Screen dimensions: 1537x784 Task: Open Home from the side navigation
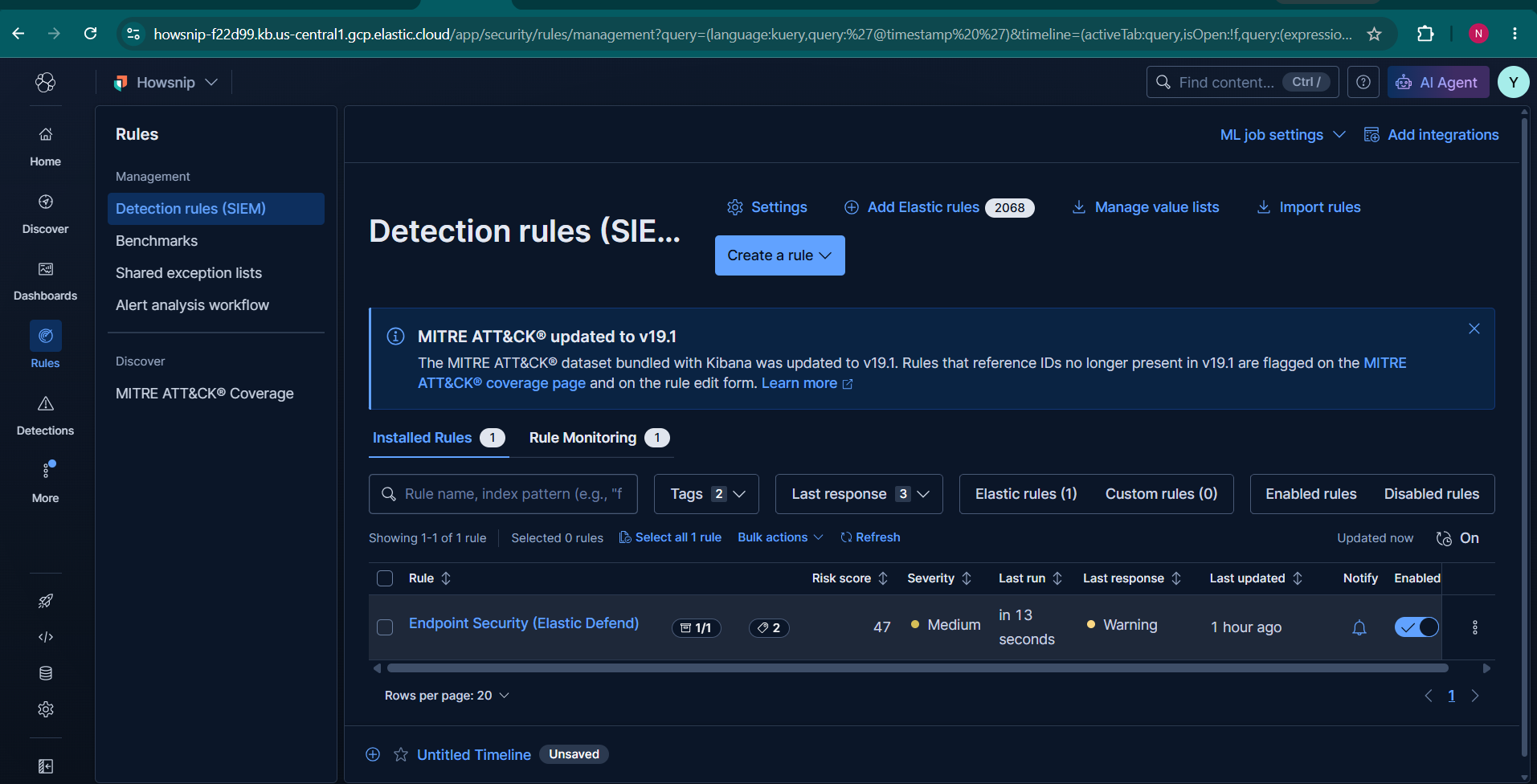pos(46,146)
